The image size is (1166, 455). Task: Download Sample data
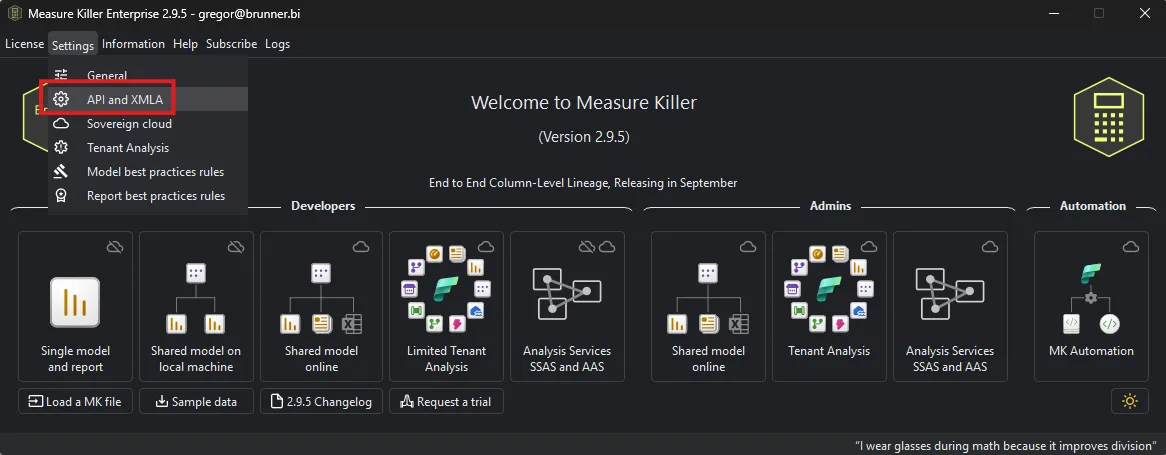[196, 401]
